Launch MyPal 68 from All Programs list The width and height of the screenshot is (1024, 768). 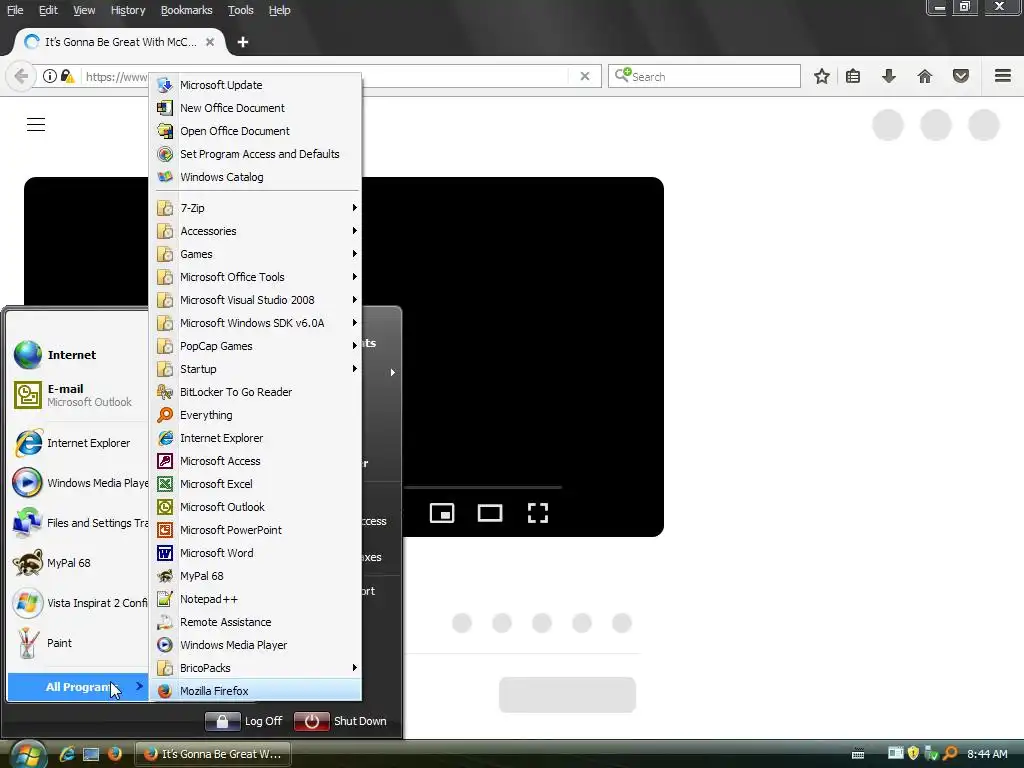[255, 576]
